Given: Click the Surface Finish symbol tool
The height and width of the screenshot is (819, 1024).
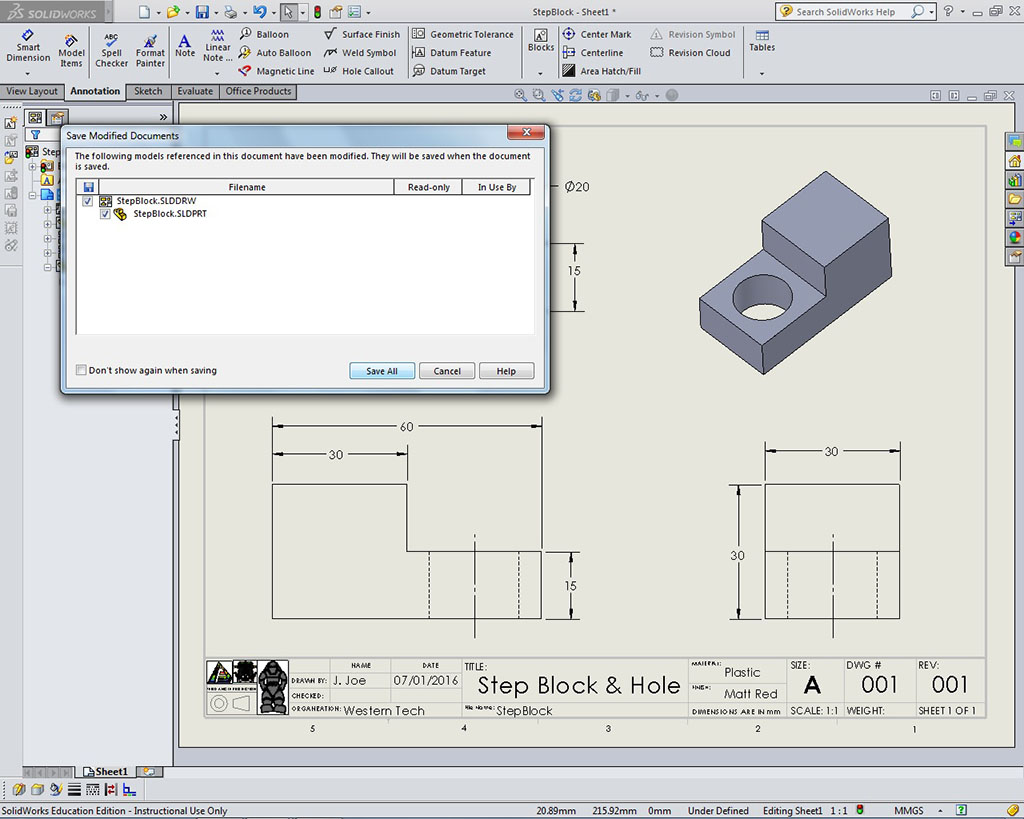Looking at the screenshot, I should pyautogui.click(x=362, y=34).
